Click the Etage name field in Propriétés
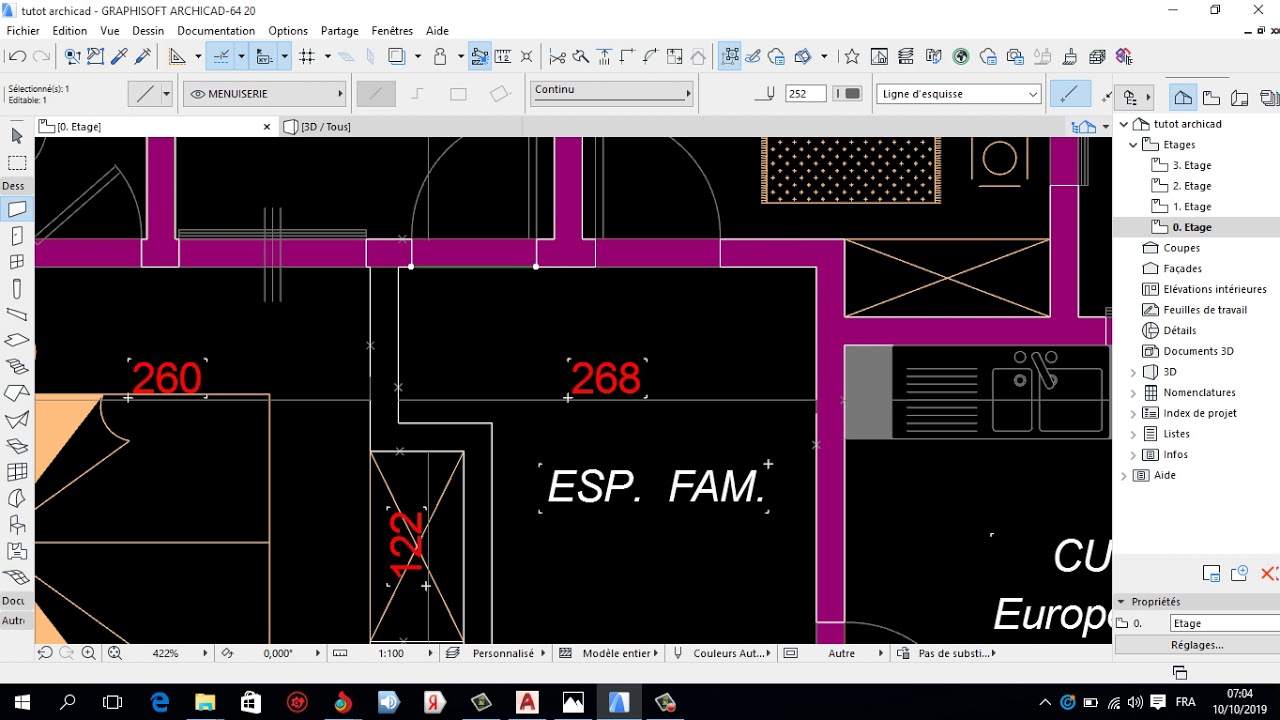 pyautogui.click(x=1224, y=623)
